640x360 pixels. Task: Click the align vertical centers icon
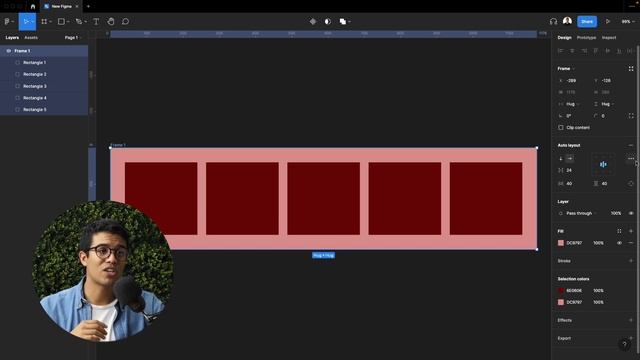pos(608,51)
